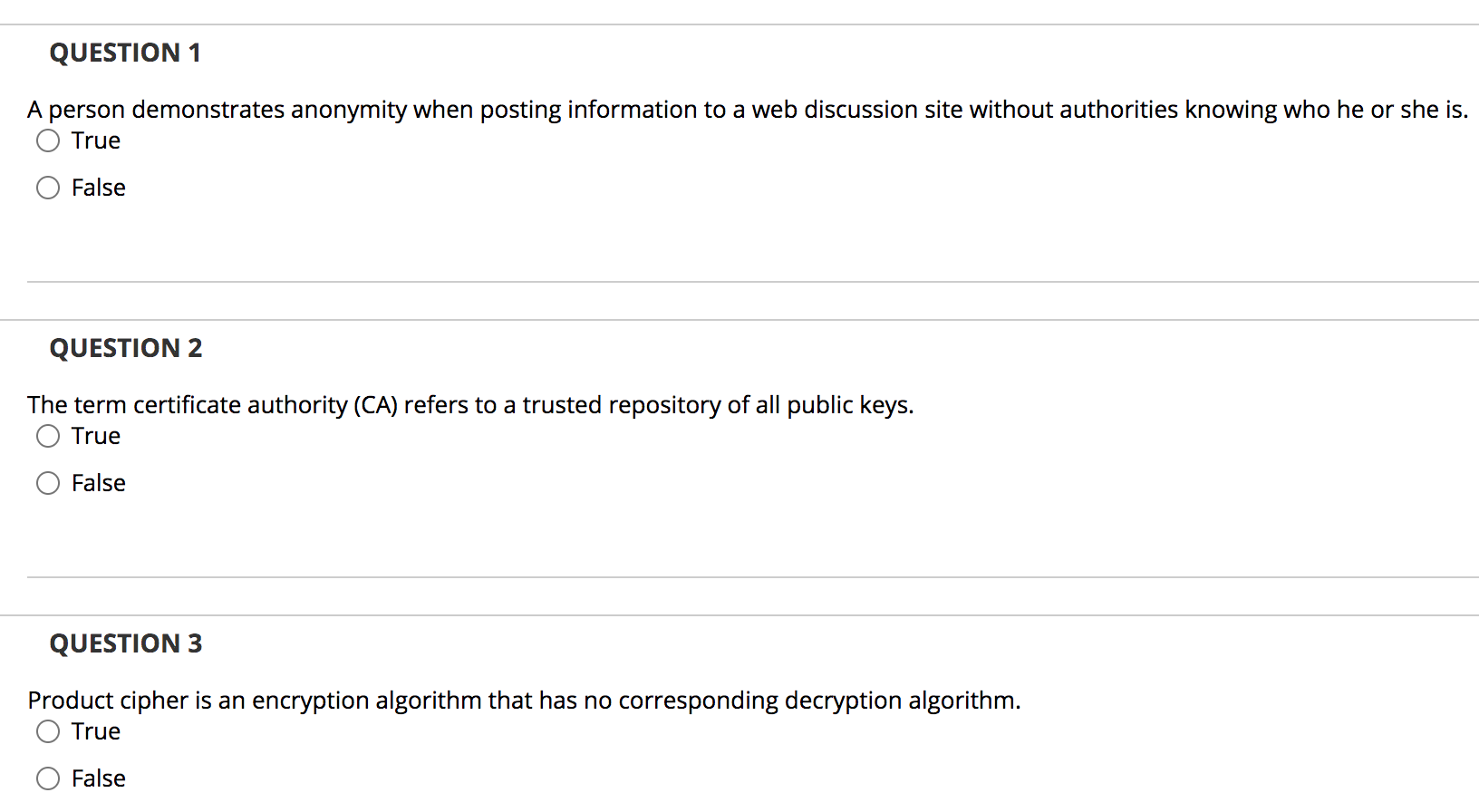1479x812 pixels.
Task: Answer True to the web discussion anonymity question
Action: coord(48,140)
